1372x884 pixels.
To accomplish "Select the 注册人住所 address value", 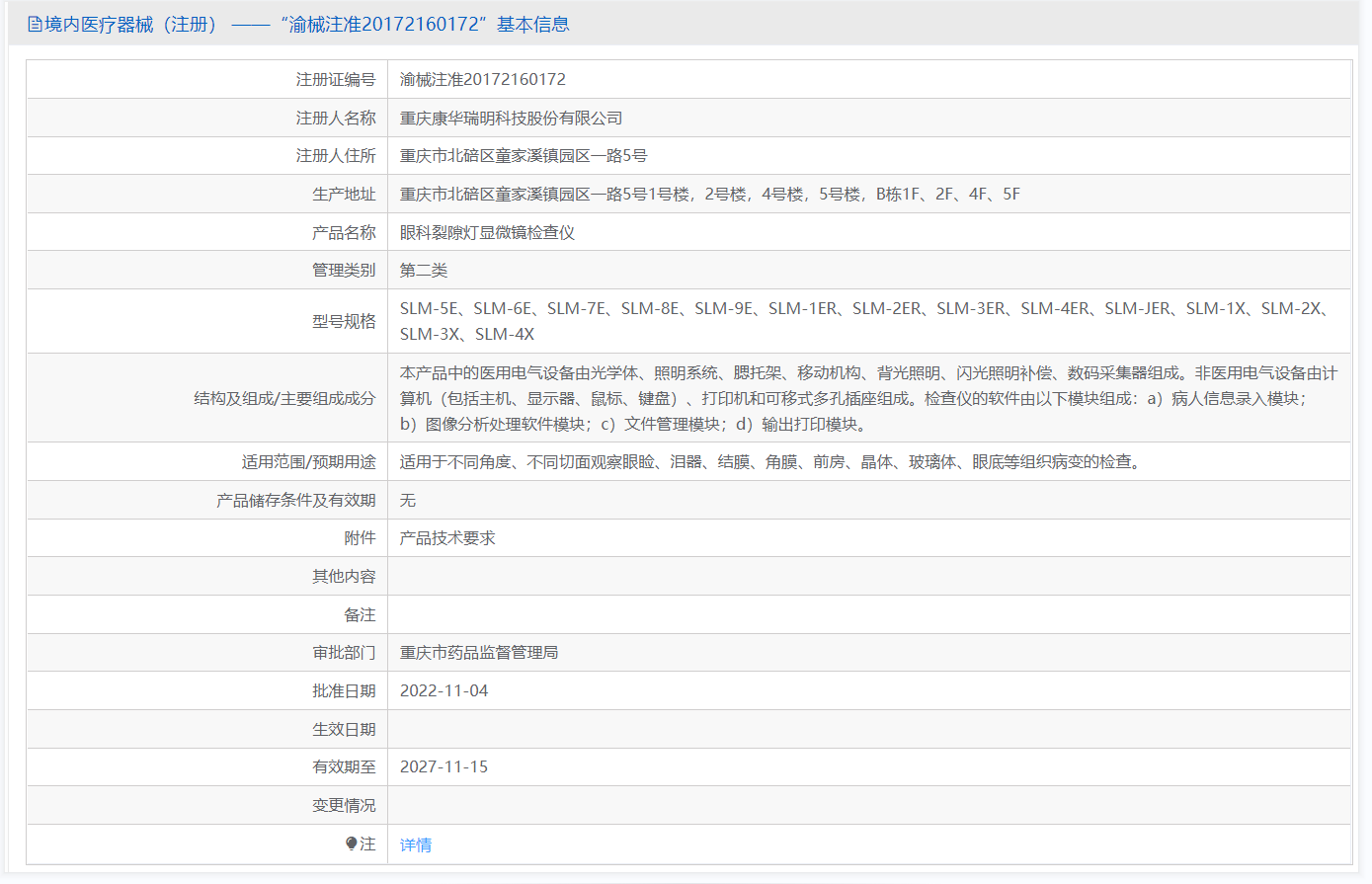I will pyautogui.click(x=524, y=156).
